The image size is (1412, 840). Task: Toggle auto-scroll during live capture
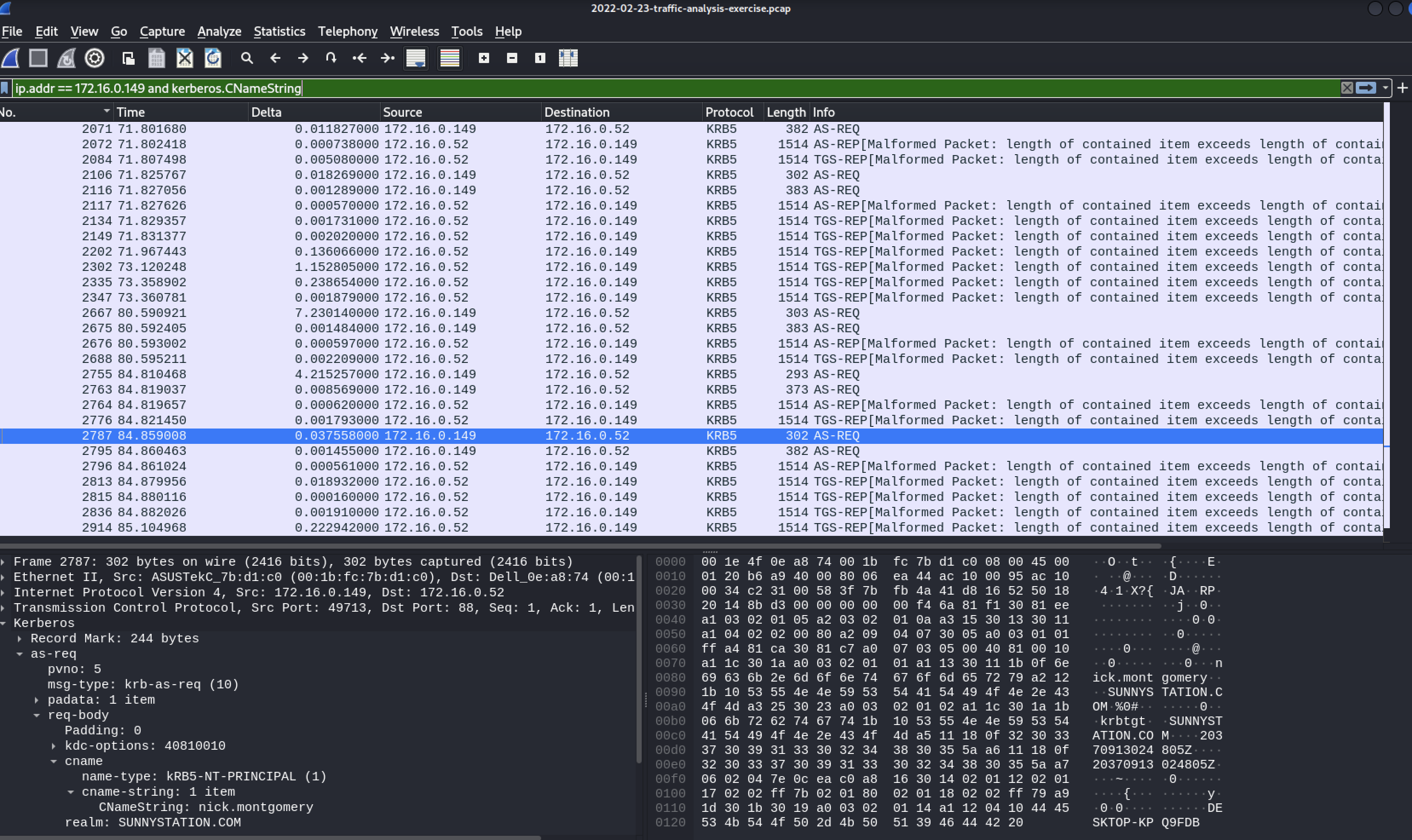tap(415, 58)
